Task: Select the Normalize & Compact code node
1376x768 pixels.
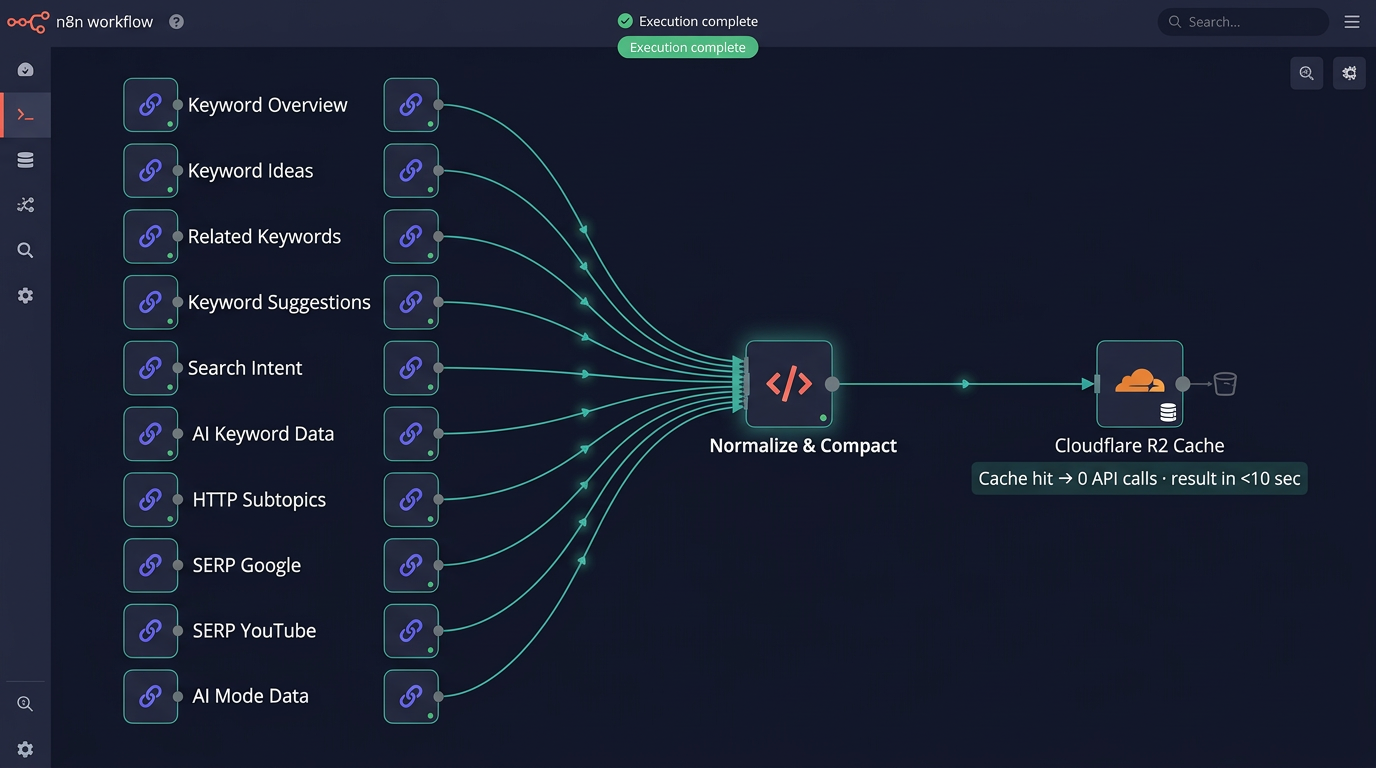Action: [x=789, y=384]
